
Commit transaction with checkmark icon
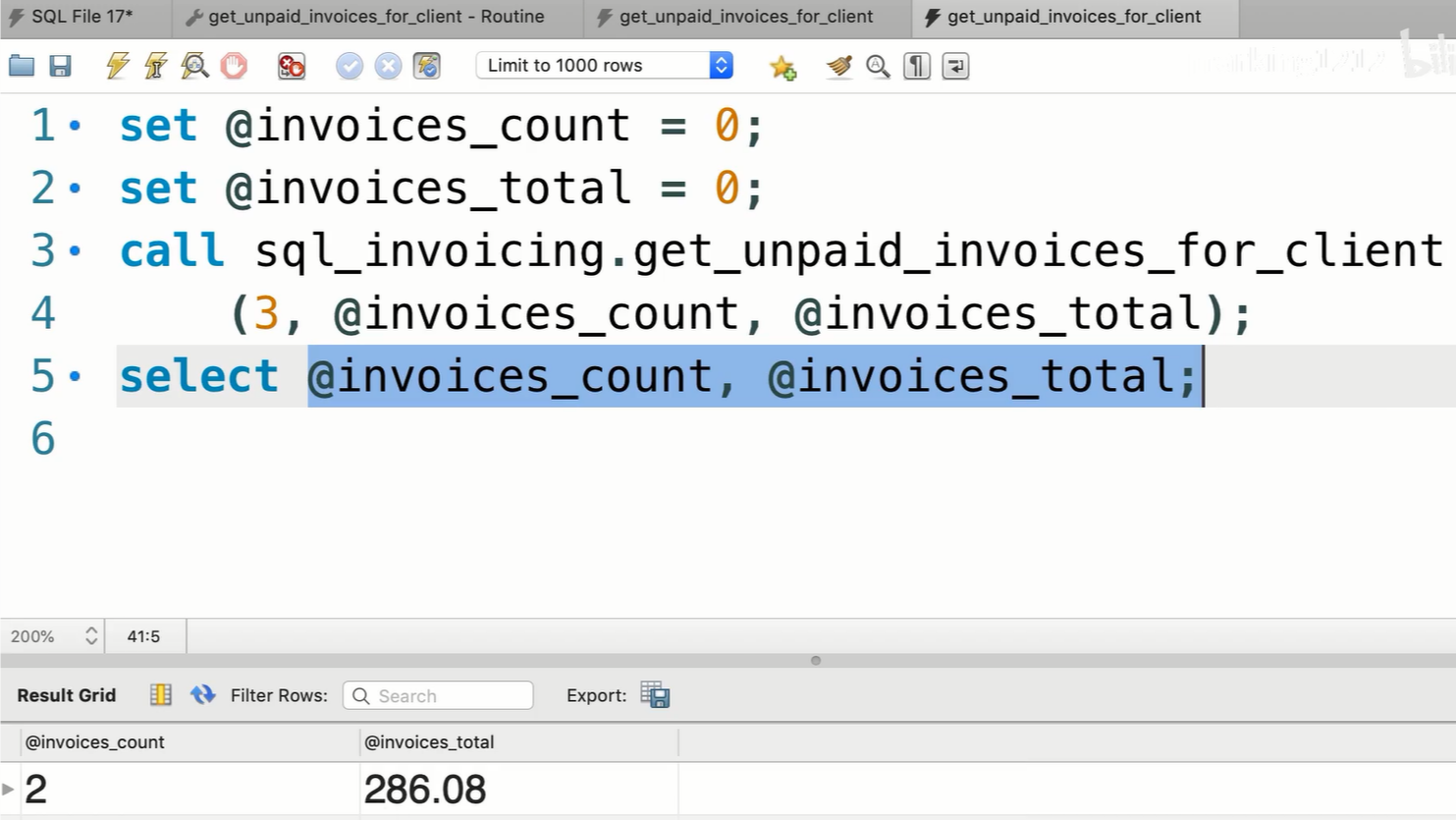click(x=350, y=66)
